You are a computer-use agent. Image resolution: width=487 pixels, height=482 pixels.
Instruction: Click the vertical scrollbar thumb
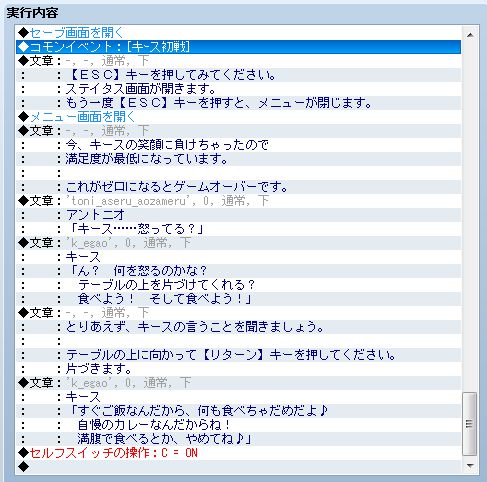coord(470,424)
